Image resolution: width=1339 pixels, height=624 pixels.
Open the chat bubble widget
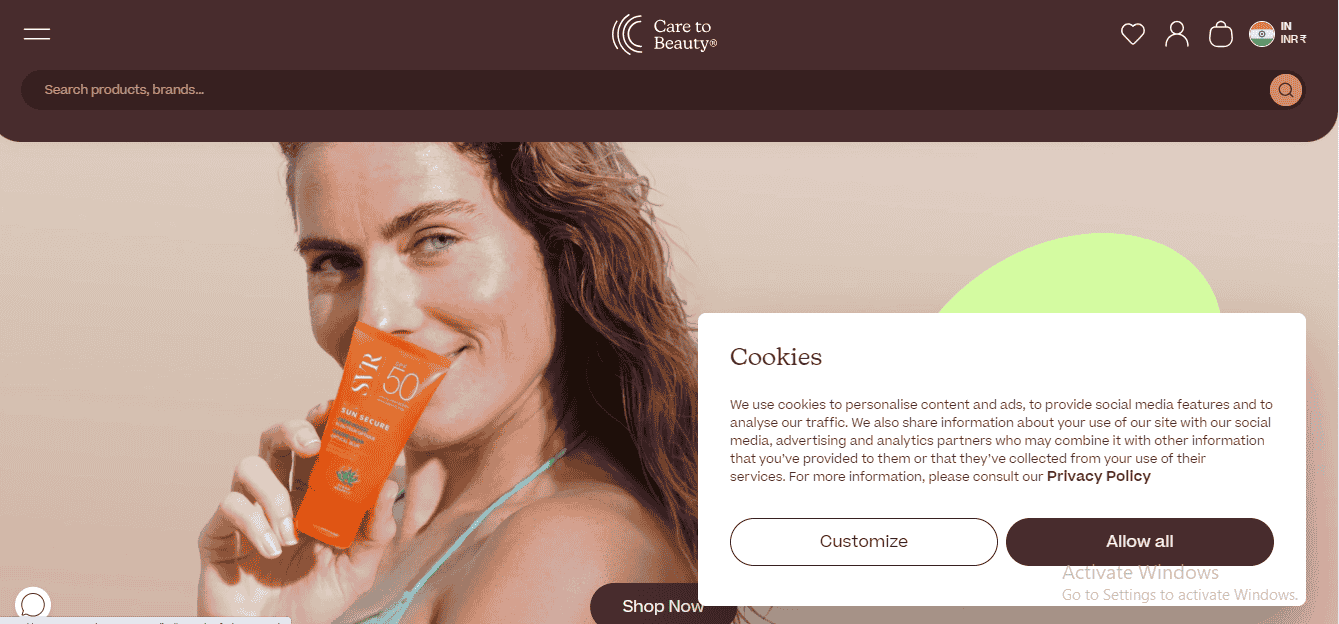[x=33, y=604]
